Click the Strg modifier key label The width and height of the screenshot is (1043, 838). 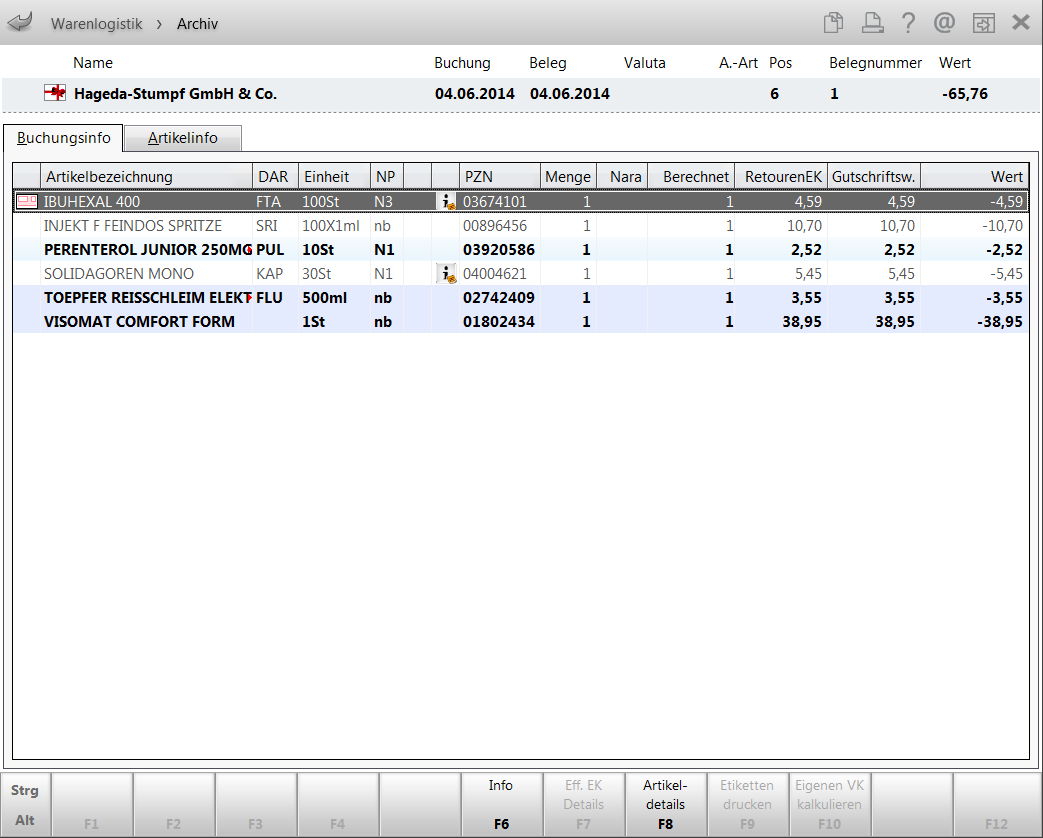point(25,790)
